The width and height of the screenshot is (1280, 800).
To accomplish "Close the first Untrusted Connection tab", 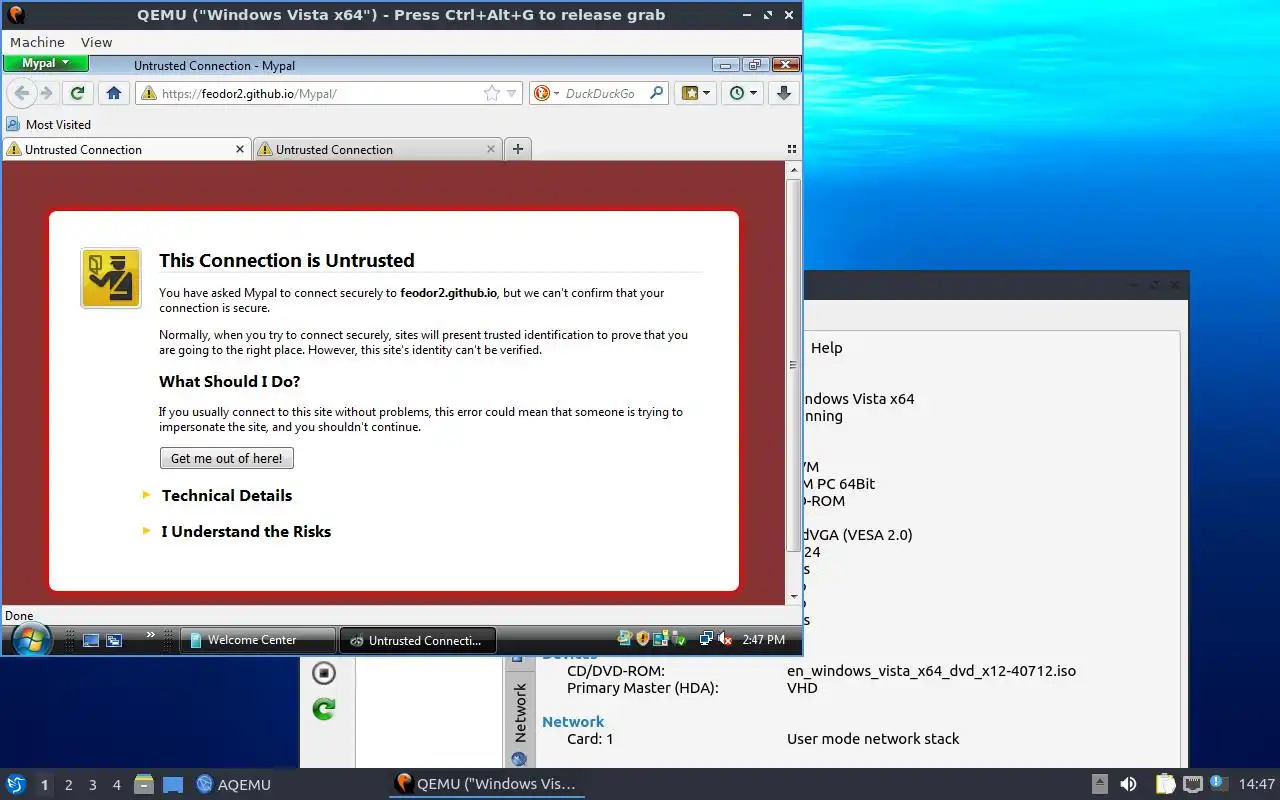I will (x=240, y=149).
